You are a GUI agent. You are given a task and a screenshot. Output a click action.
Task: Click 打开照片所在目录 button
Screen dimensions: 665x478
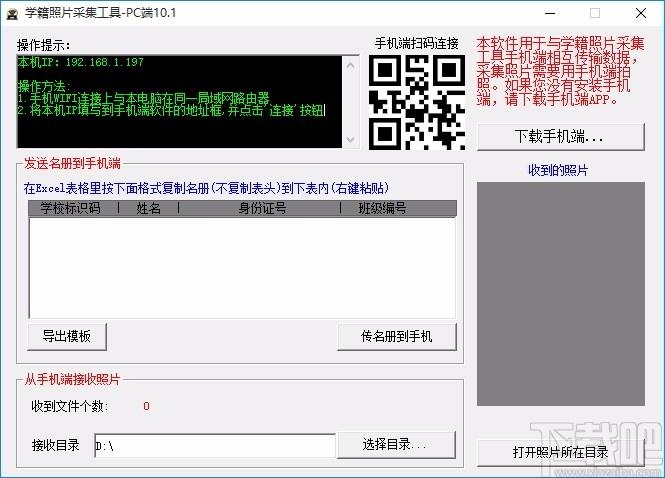[x=560, y=452]
